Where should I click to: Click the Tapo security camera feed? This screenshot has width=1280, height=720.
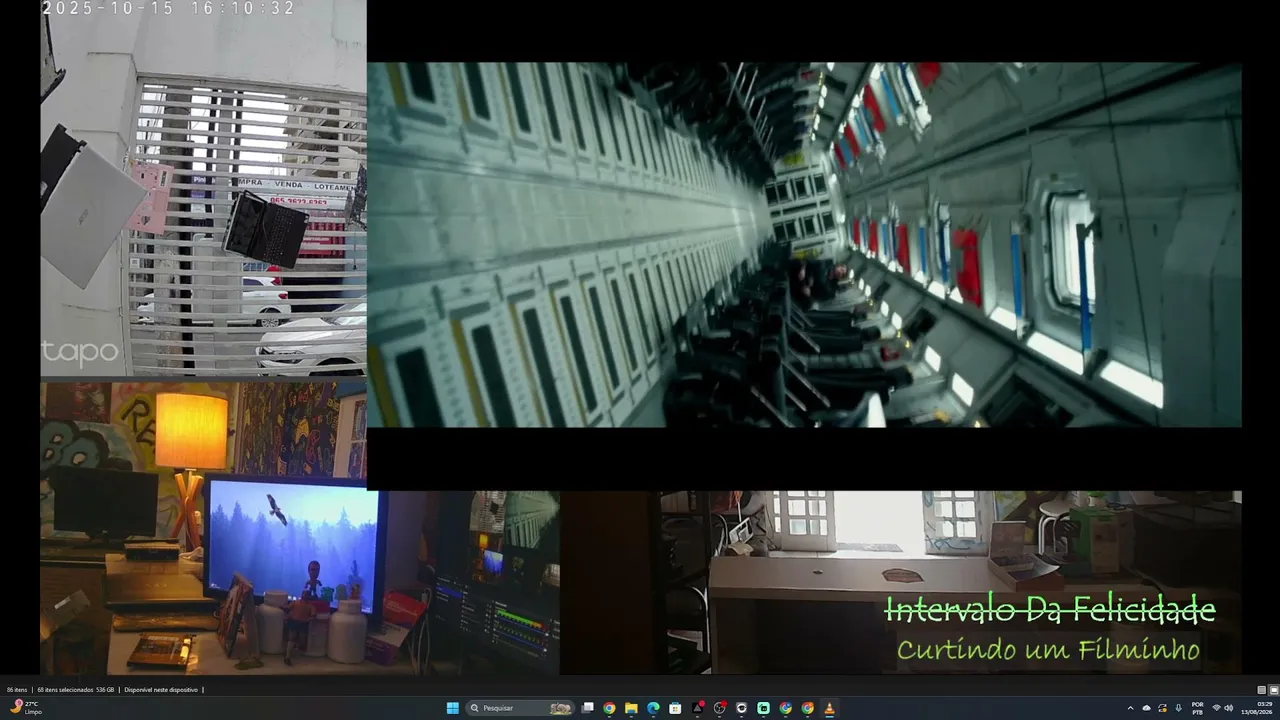tap(203, 188)
